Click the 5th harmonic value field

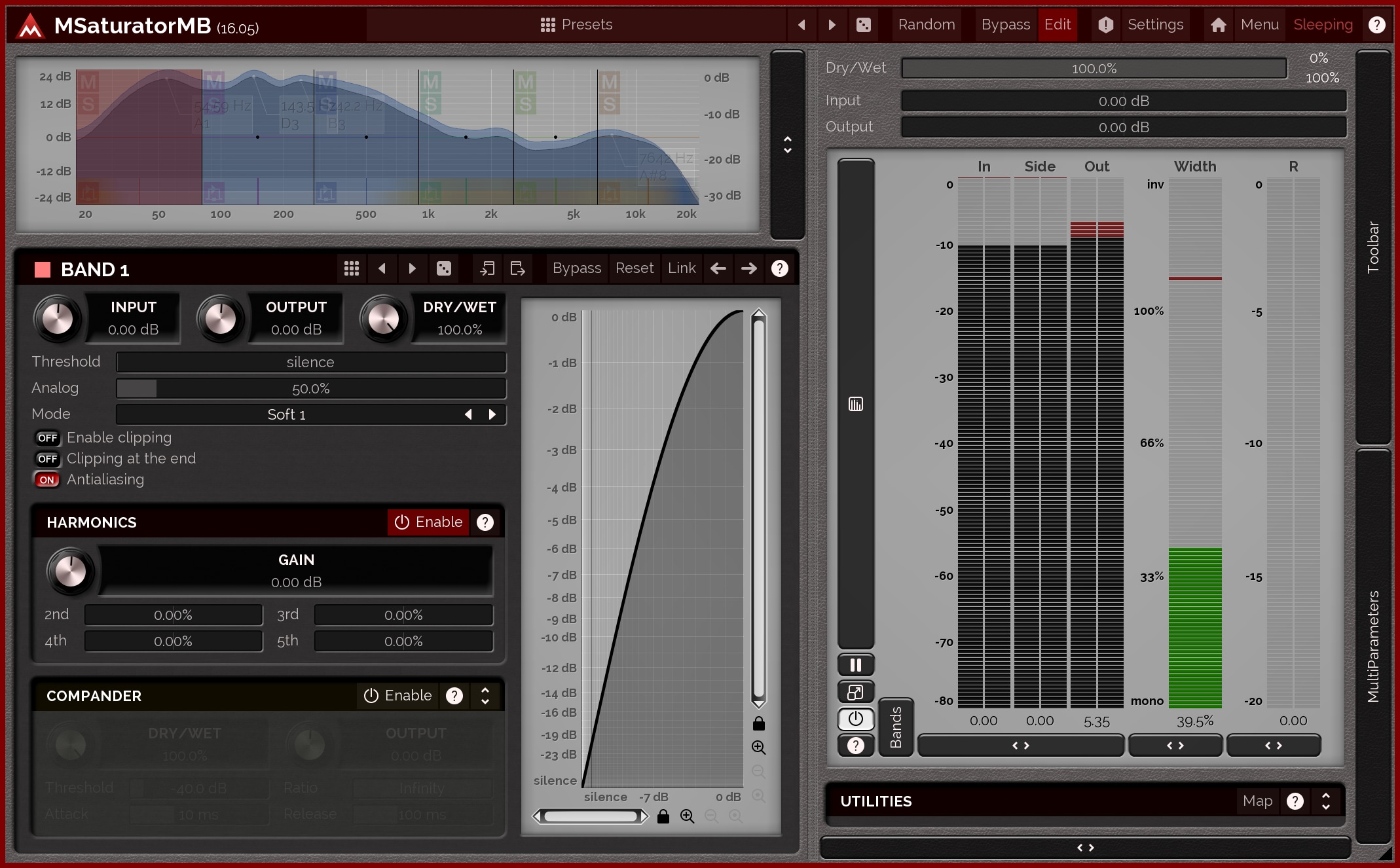coord(403,642)
